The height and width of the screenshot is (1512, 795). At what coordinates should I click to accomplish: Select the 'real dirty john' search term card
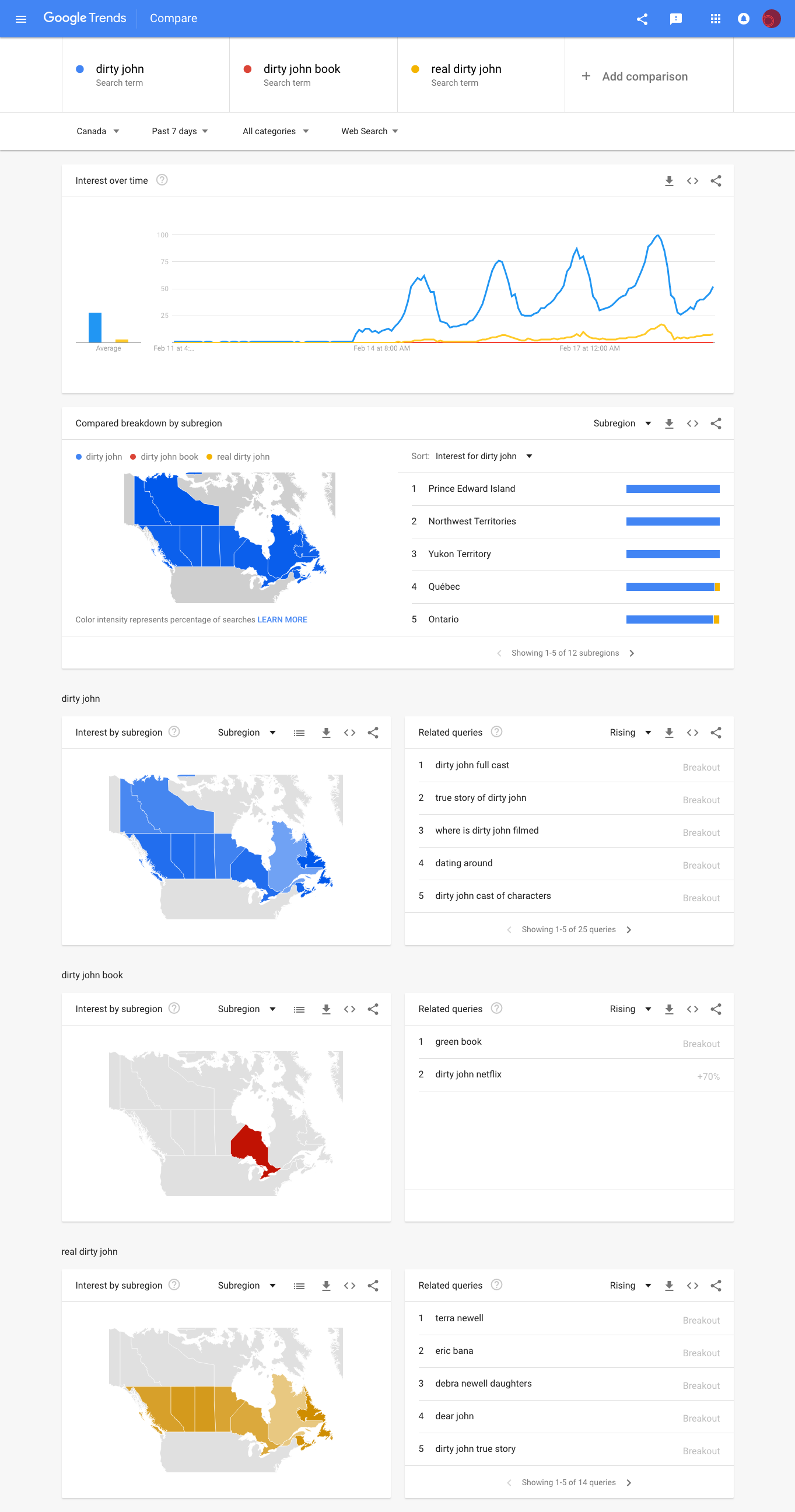481,75
